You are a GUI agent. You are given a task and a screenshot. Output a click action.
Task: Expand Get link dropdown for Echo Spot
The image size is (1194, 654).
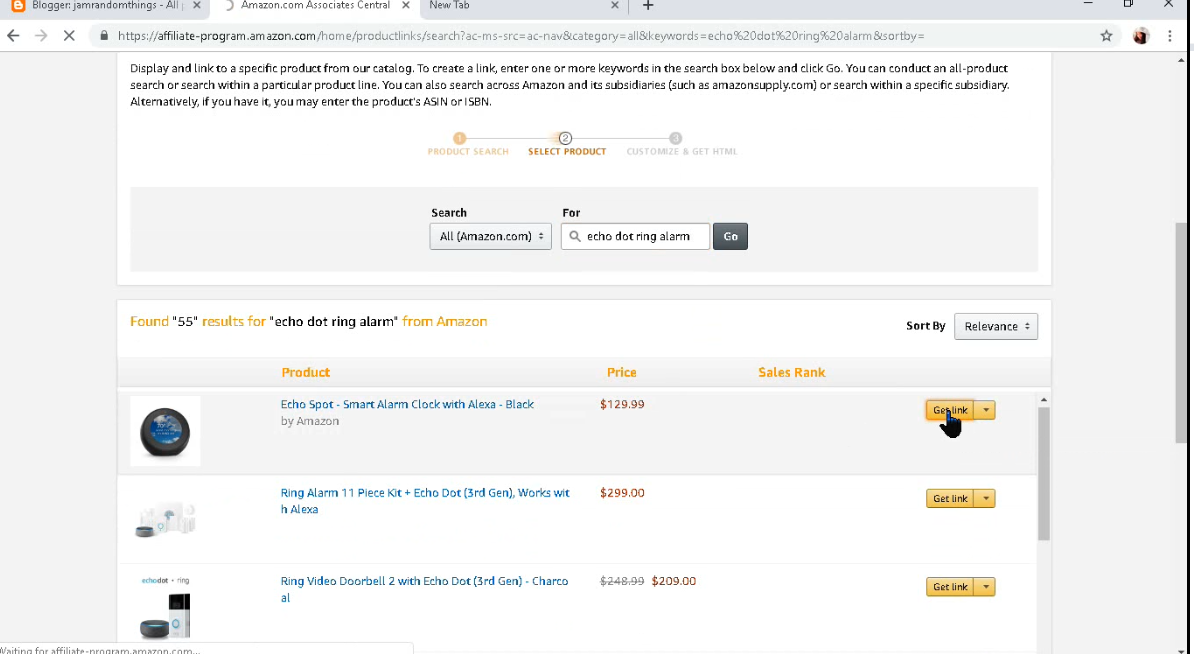985,410
